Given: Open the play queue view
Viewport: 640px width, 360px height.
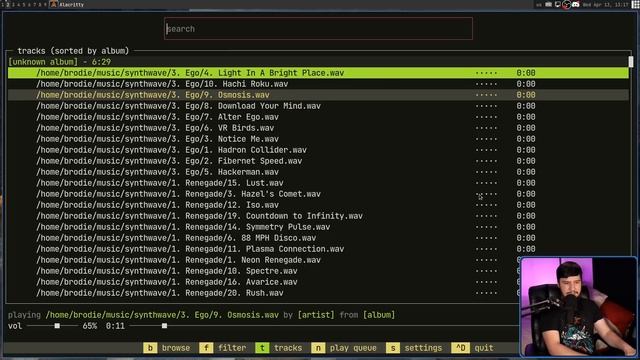Looking at the screenshot, I should click(344, 348).
